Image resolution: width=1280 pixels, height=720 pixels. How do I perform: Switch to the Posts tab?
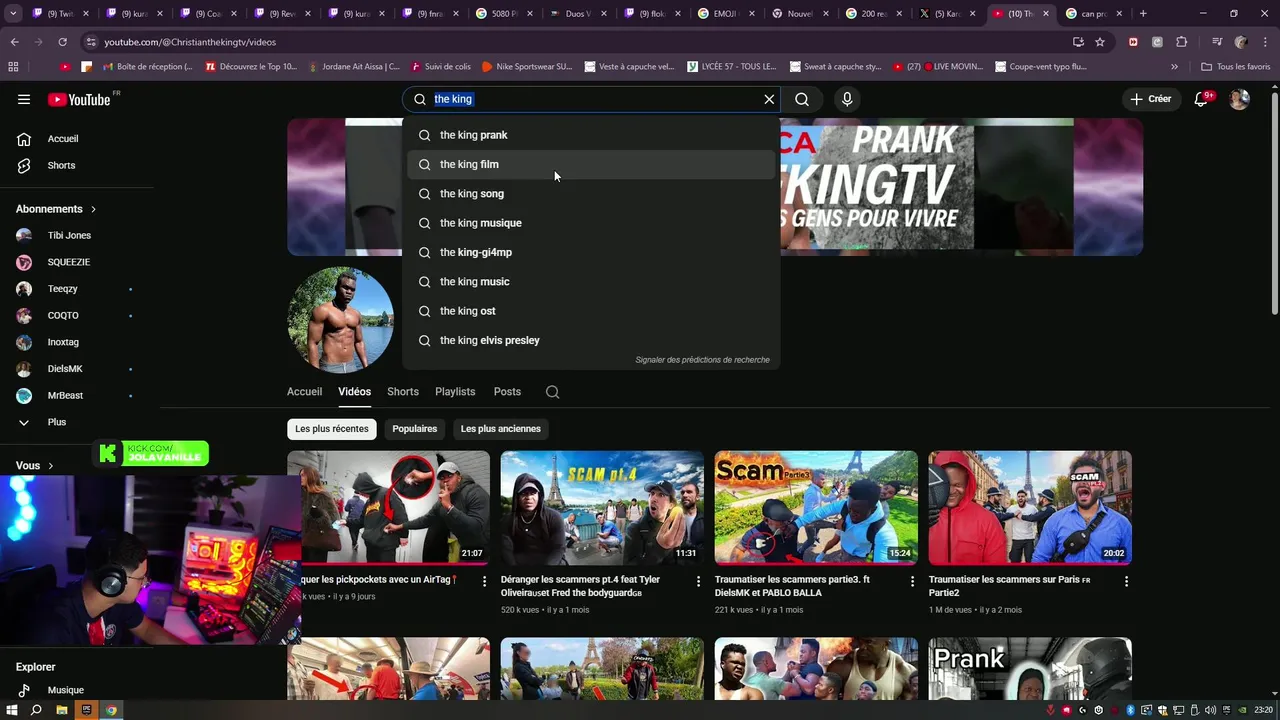507,392
